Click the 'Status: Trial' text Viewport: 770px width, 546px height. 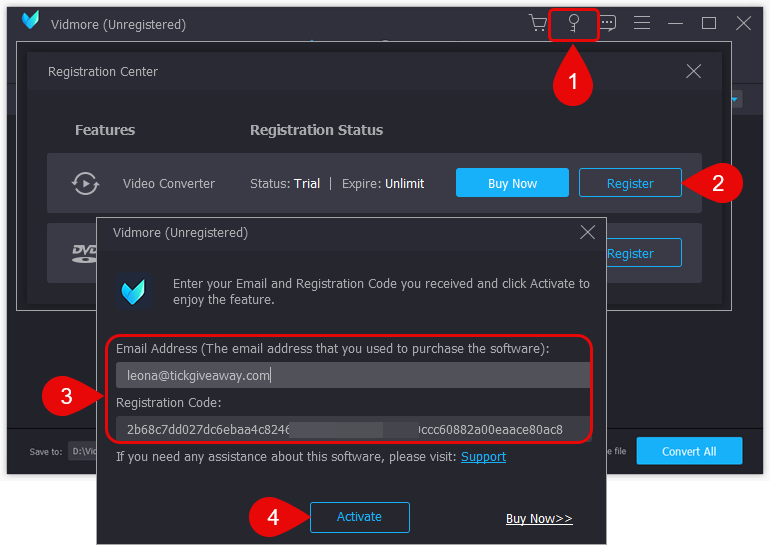pos(285,184)
